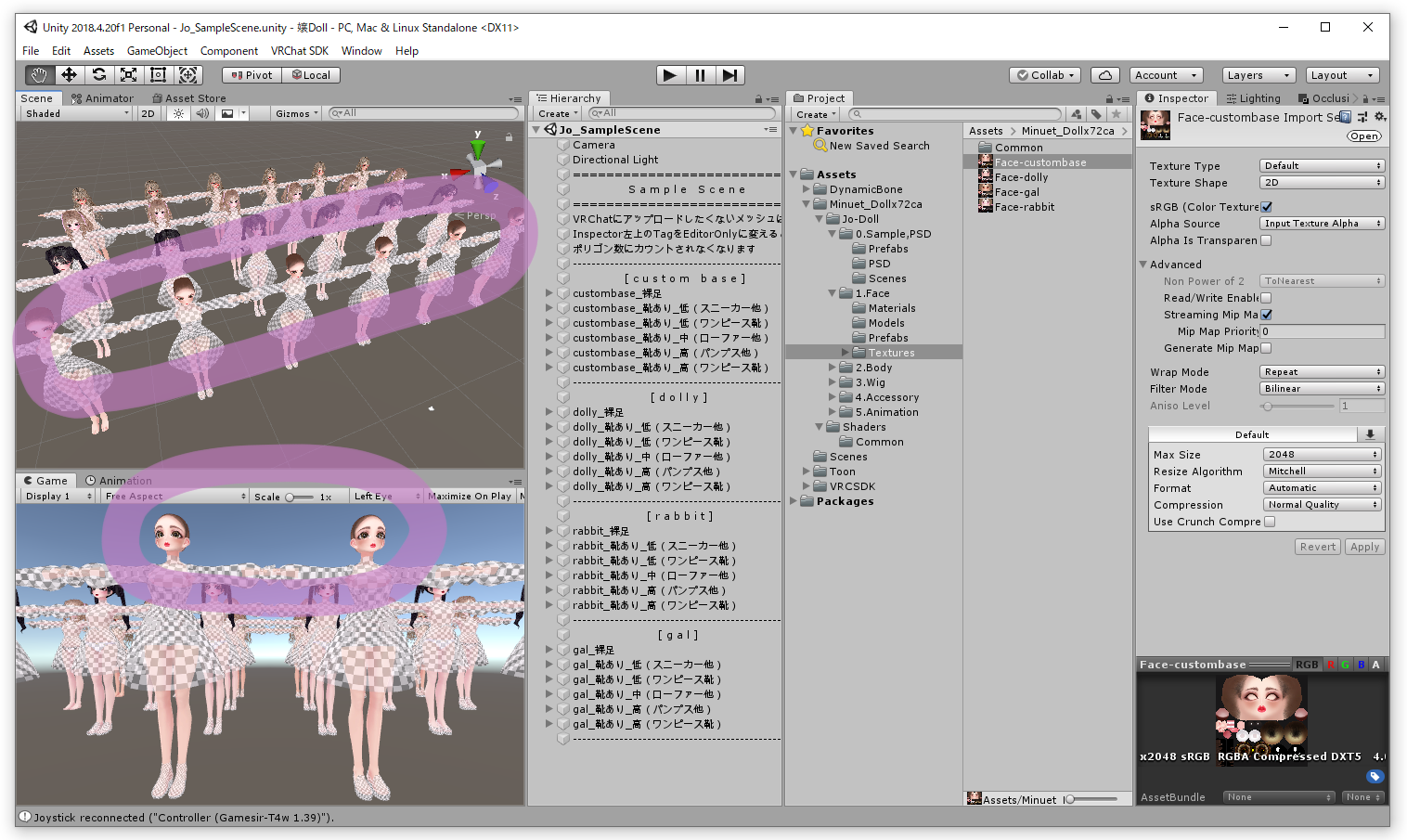Click Maximize On Play button
Screen dimensions: 1407x840
point(471,497)
